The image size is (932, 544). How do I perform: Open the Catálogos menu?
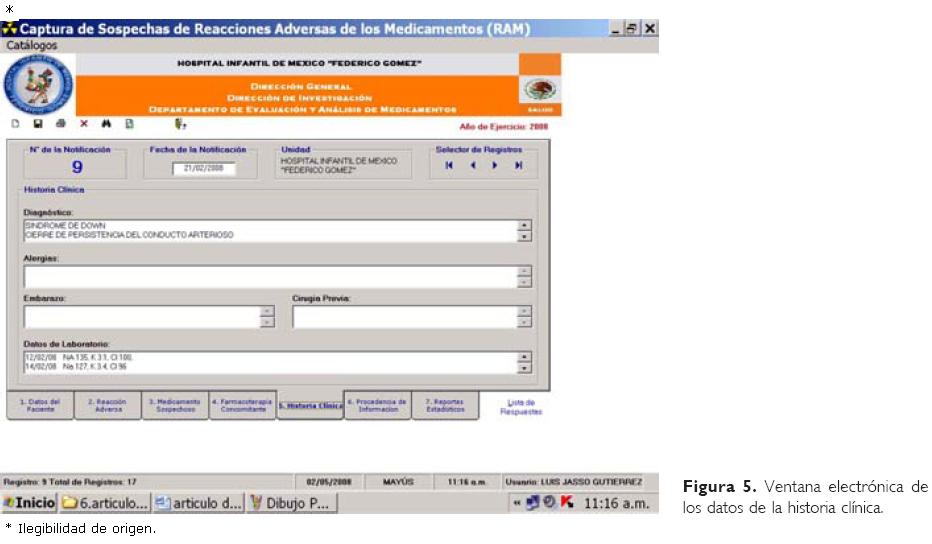pyautogui.click(x=32, y=45)
